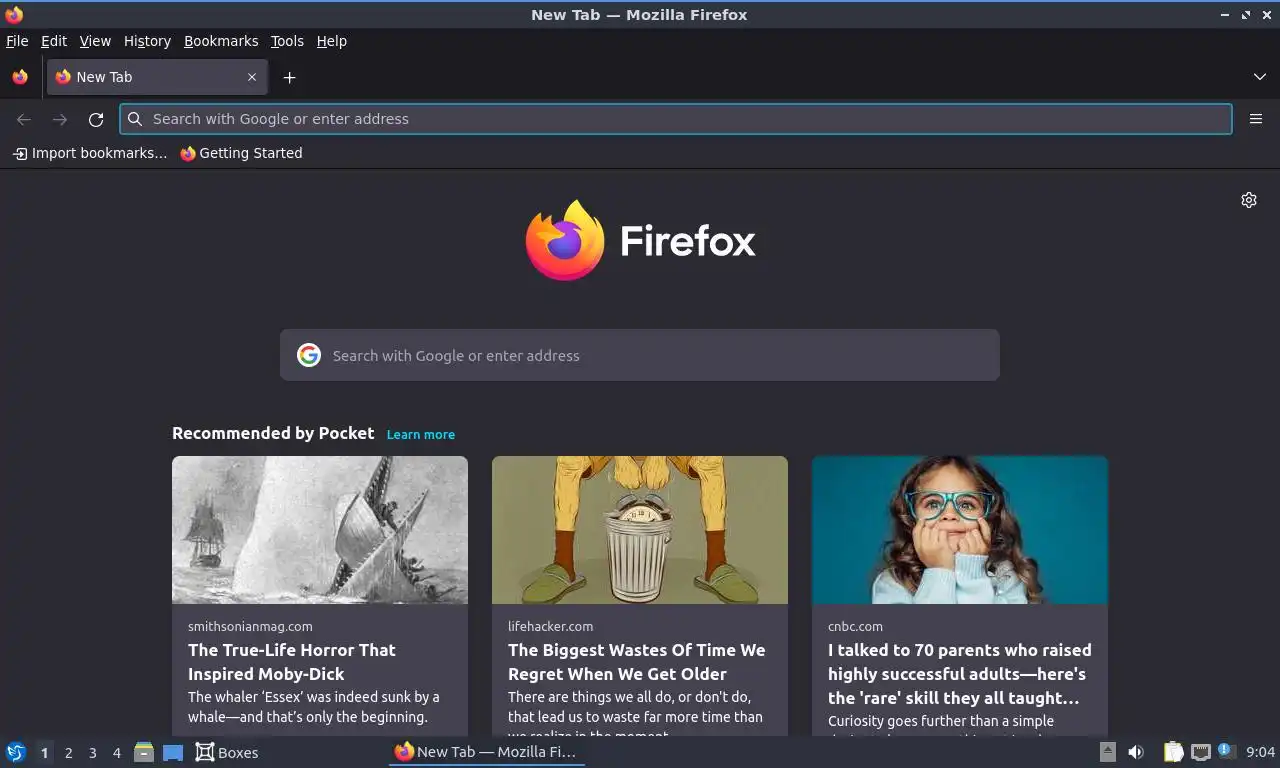Select the New Tab tab
This screenshot has height=768, width=1280.
tap(156, 77)
